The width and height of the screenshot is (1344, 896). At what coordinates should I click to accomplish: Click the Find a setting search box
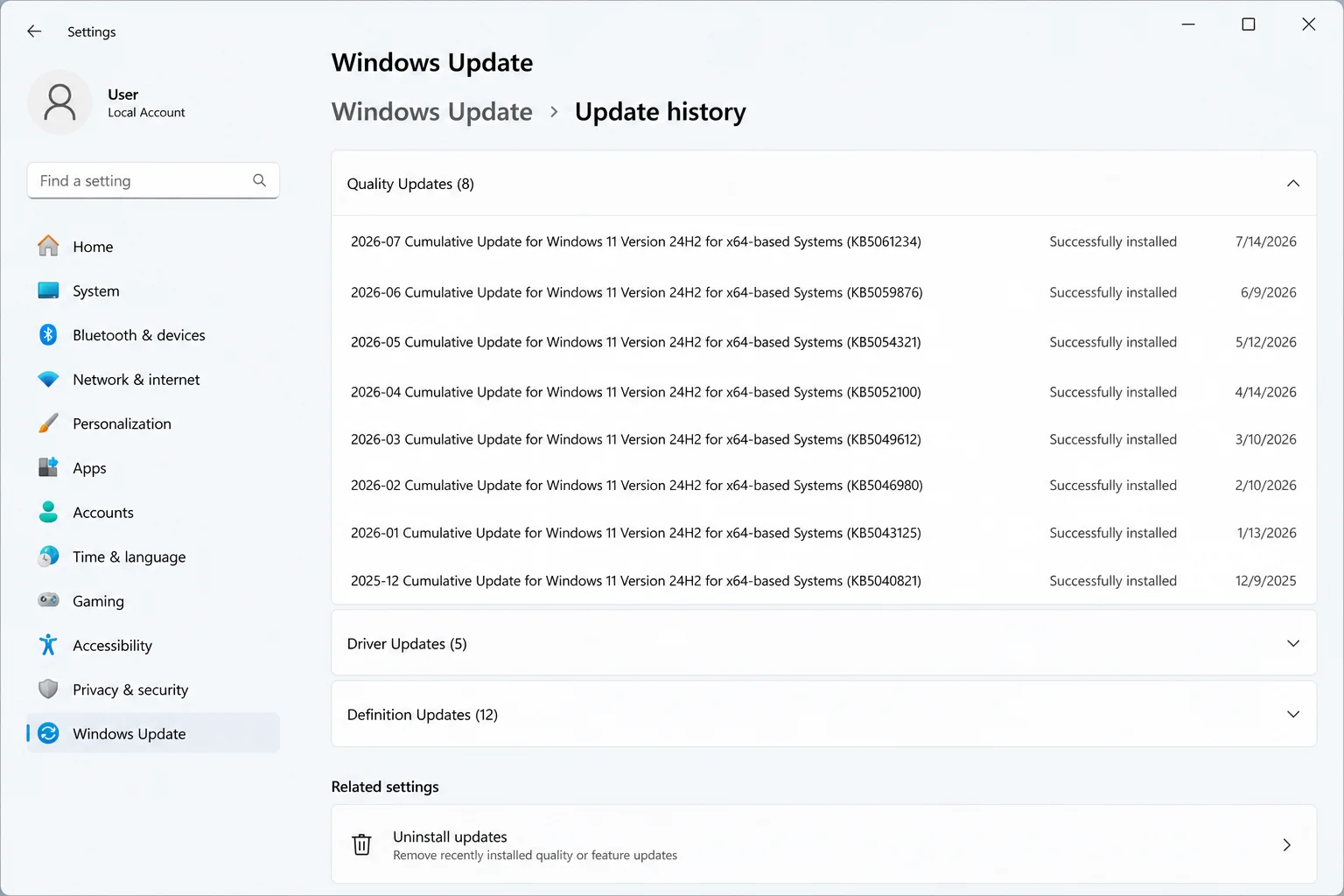153,180
